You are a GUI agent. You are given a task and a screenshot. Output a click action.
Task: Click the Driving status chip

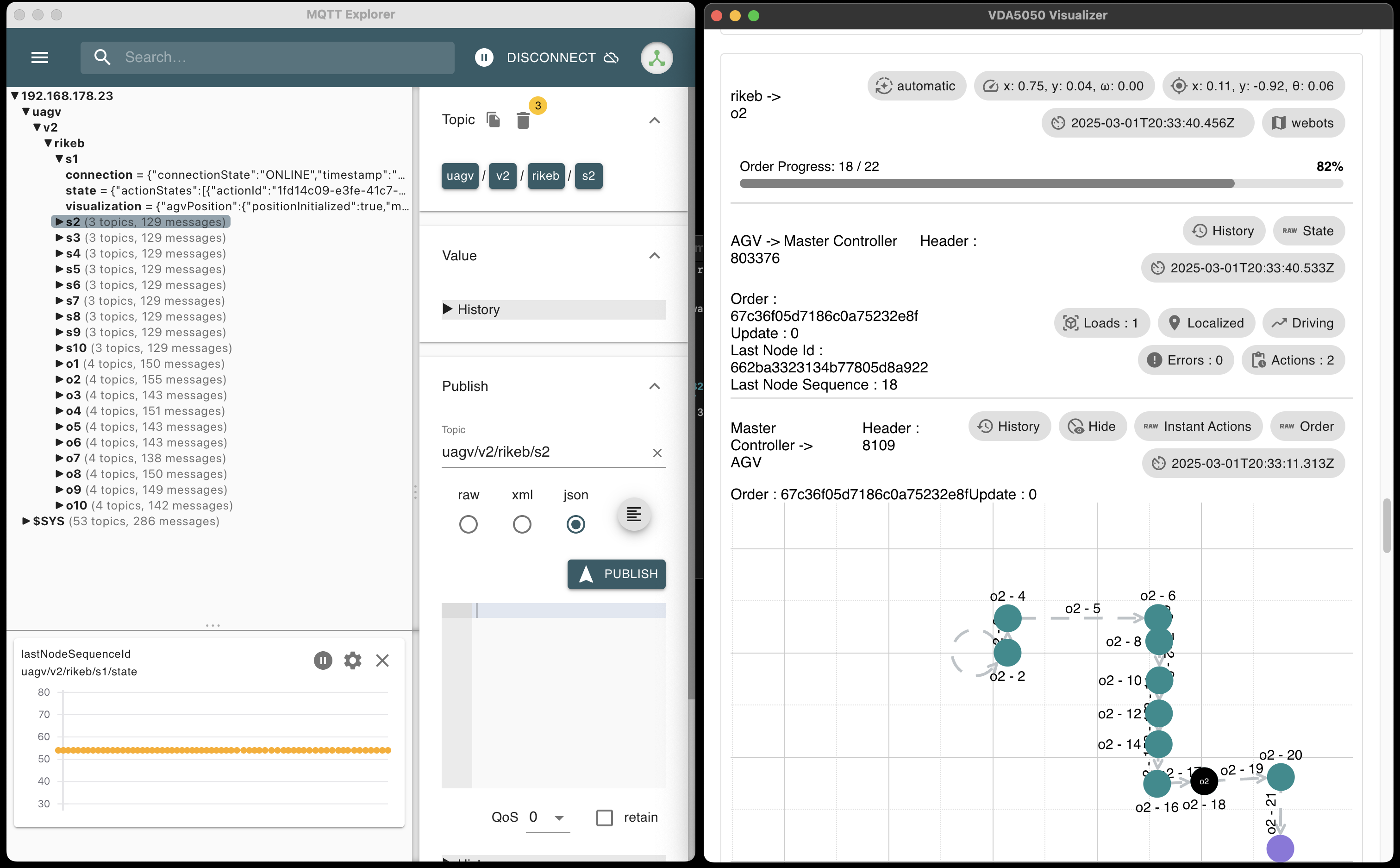pos(1304,323)
